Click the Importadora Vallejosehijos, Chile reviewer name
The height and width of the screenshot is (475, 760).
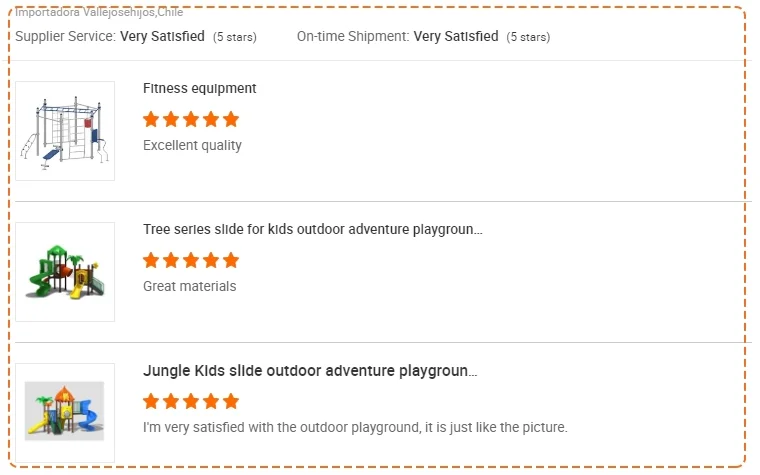(x=99, y=12)
